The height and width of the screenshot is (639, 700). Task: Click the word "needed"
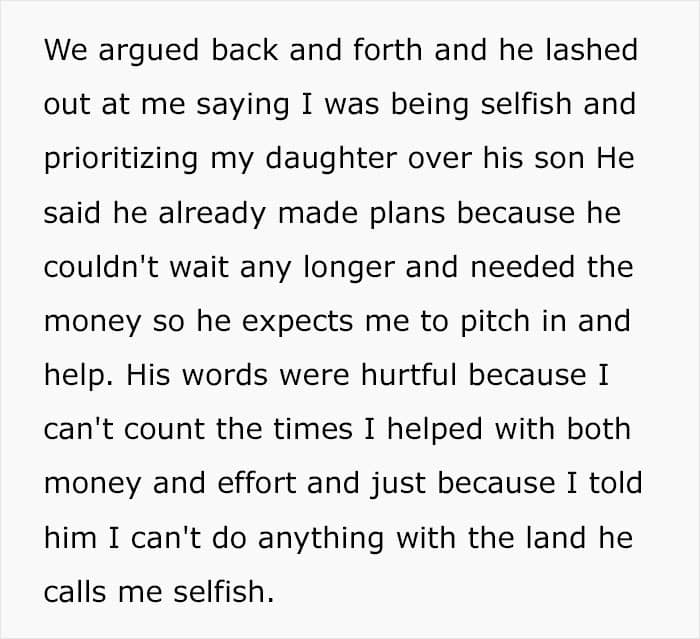(x=522, y=267)
